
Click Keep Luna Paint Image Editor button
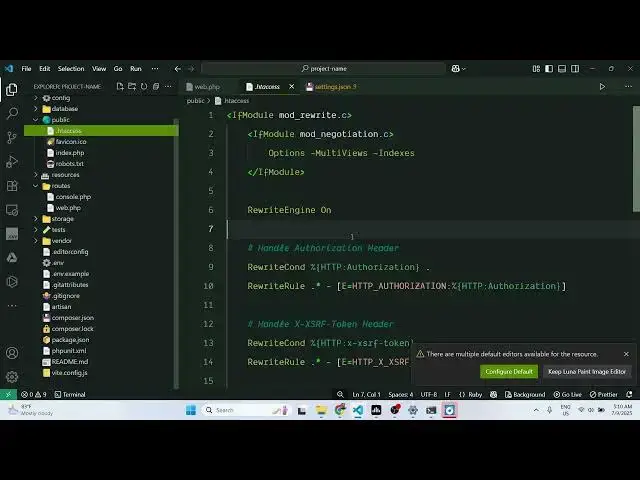coord(587,371)
